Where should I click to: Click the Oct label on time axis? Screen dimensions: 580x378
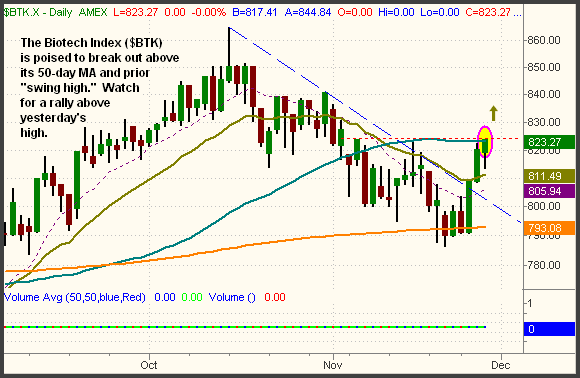[149, 365]
